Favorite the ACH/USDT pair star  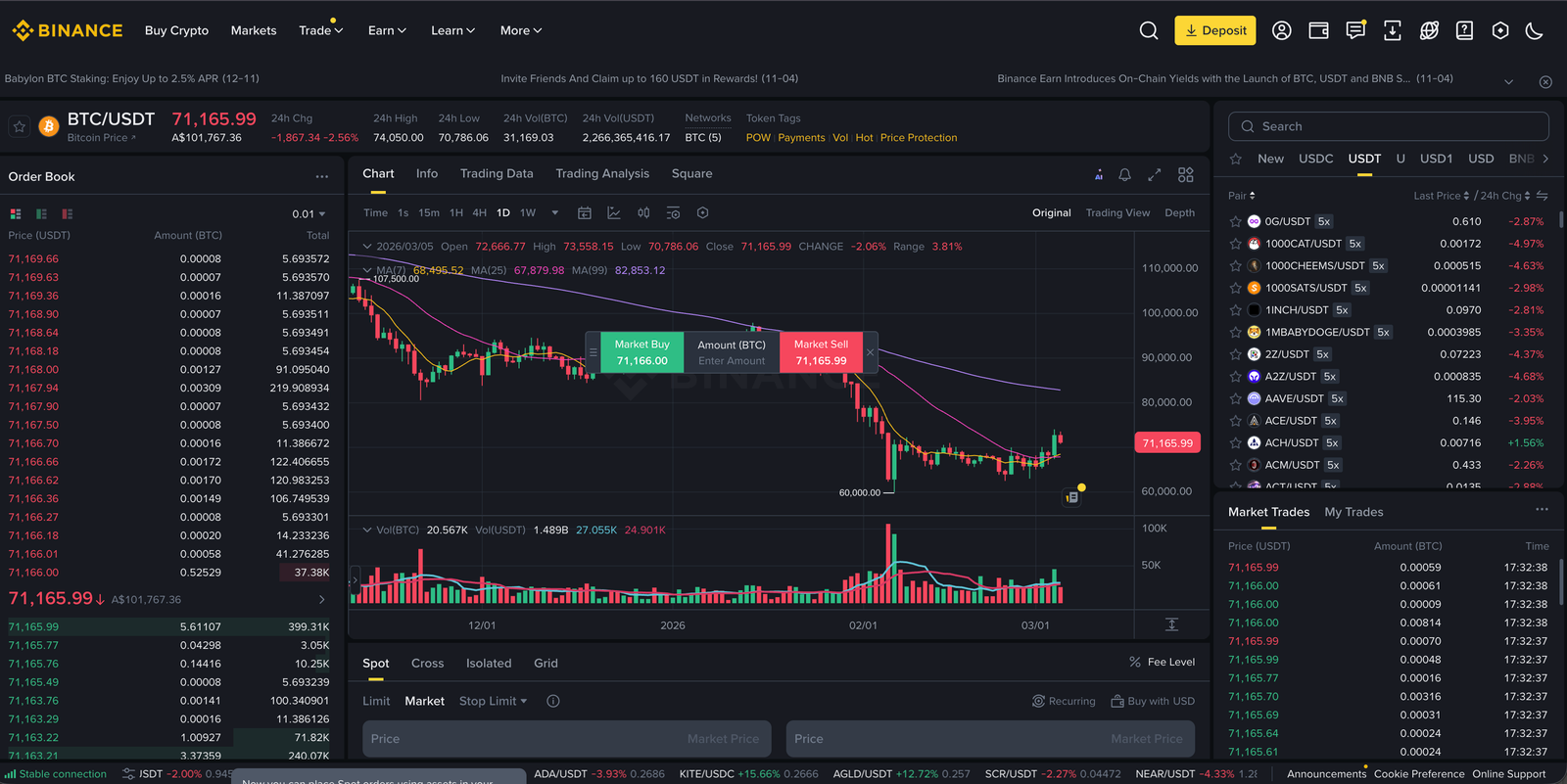click(1235, 443)
